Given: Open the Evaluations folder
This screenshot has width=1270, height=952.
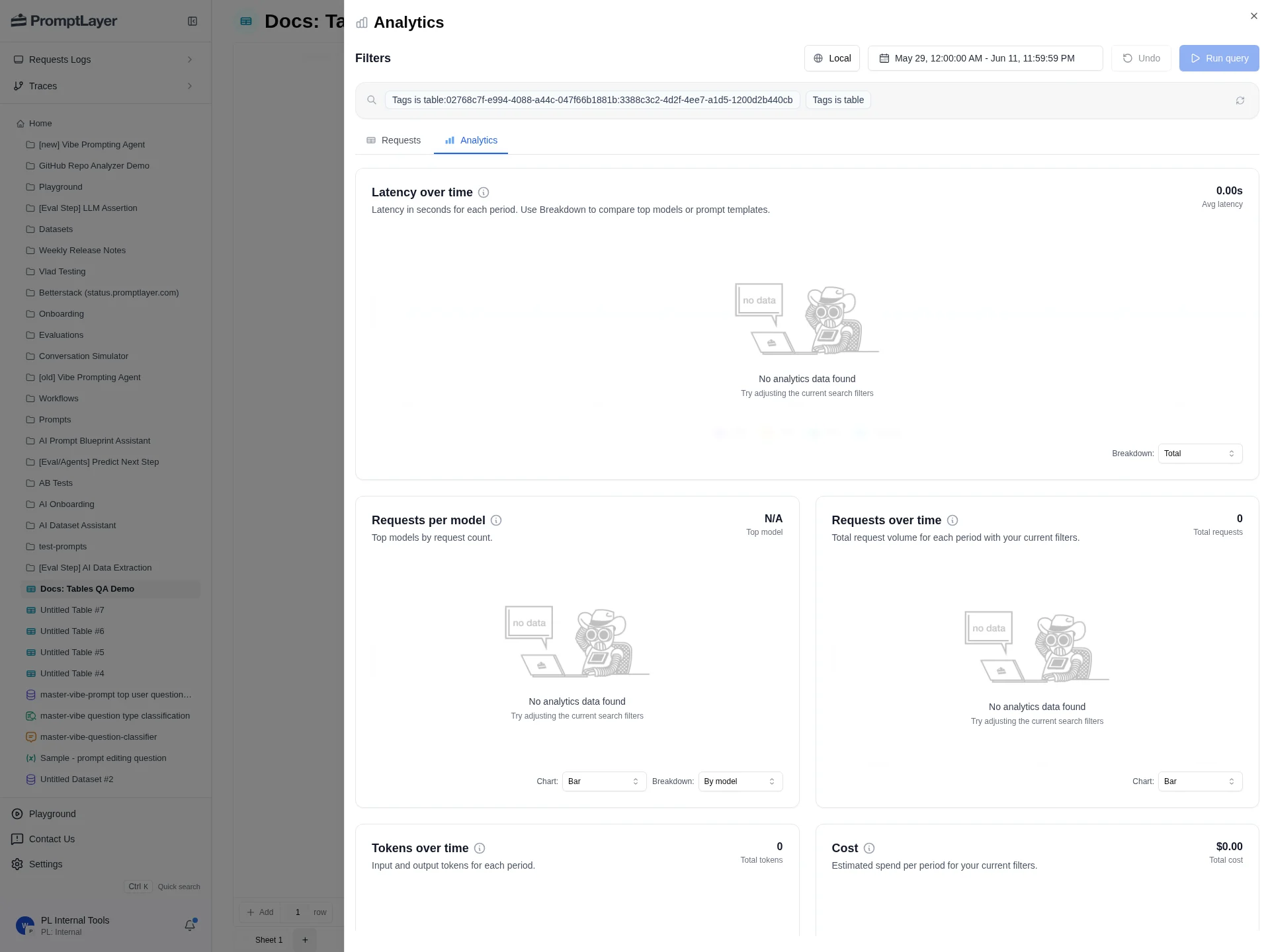Looking at the screenshot, I should (61, 335).
